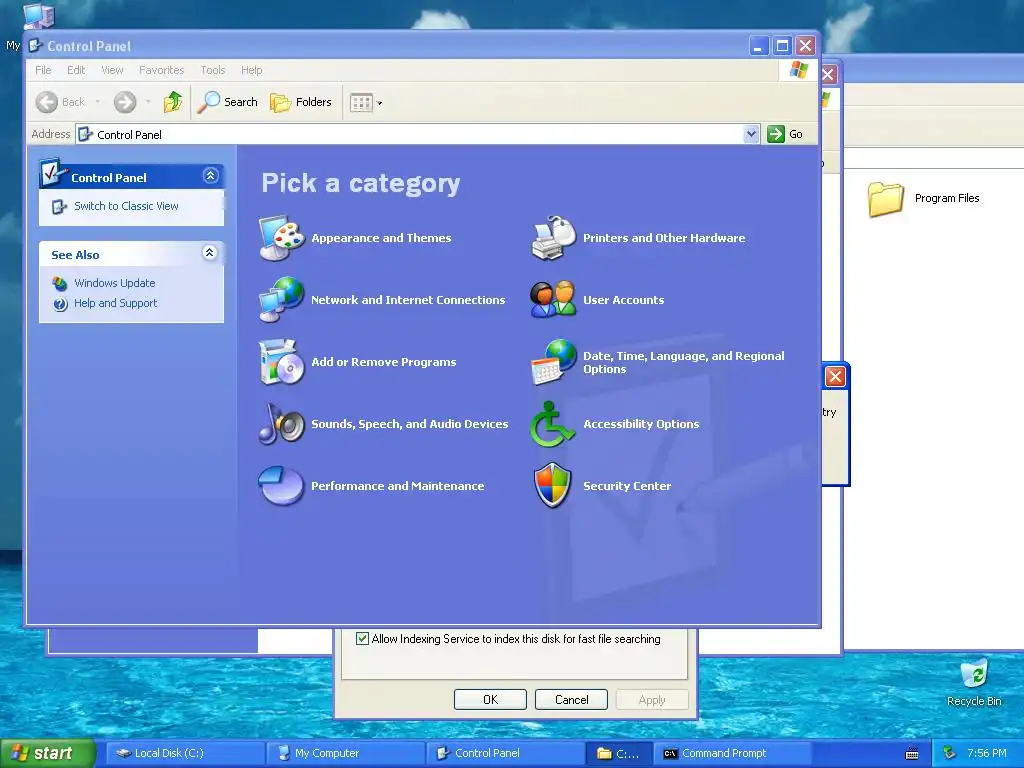Click the Views toolbar icon
The height and width of the screenshot is (768, 1024).
tap(361, 102)
